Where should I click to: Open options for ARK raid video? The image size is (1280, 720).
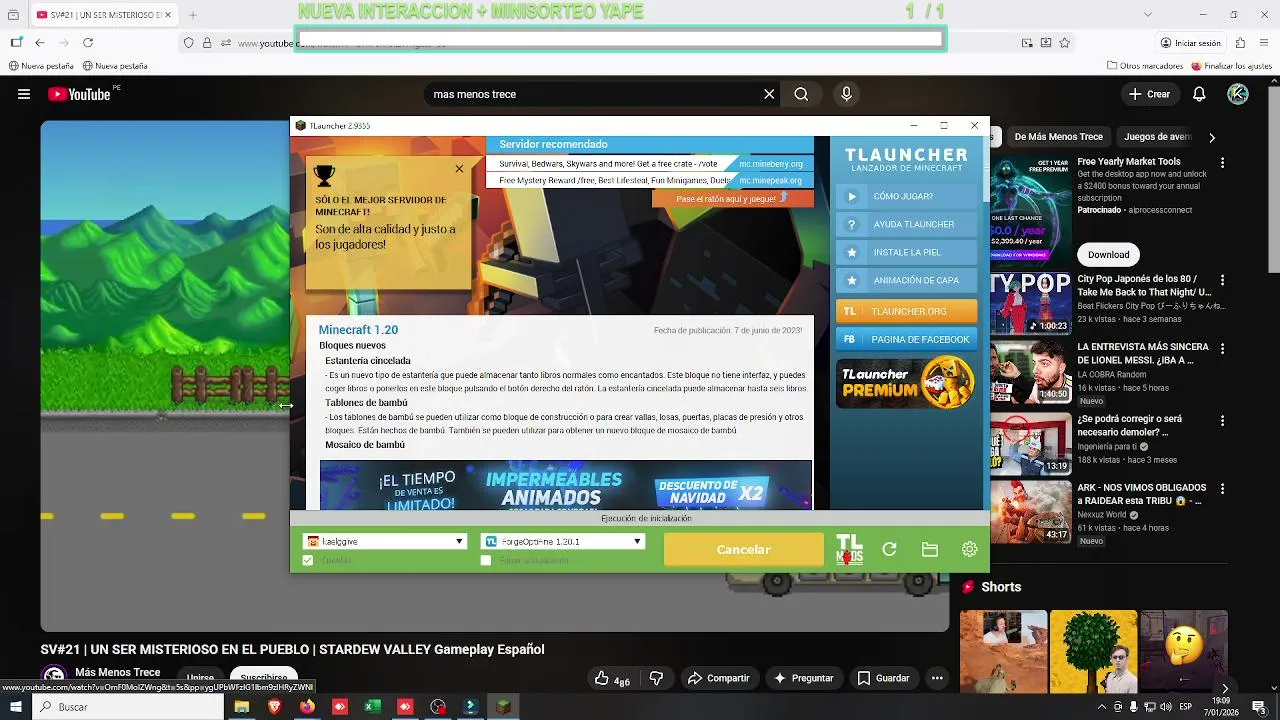(x=1222, y=489)
